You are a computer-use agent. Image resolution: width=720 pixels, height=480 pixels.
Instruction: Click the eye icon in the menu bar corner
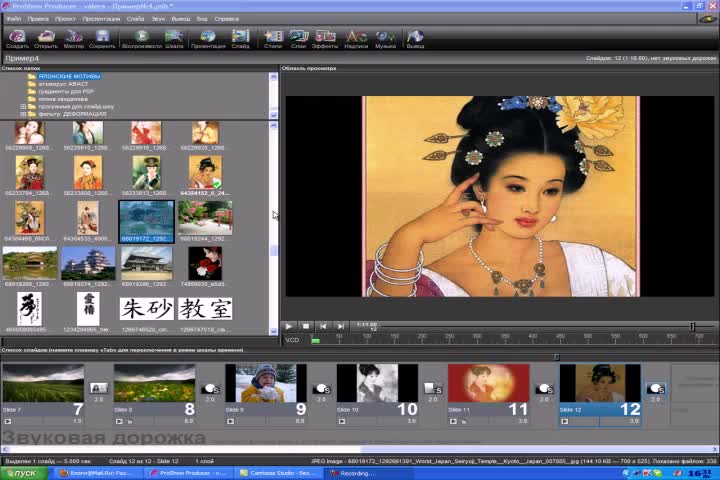pos(707,19)
